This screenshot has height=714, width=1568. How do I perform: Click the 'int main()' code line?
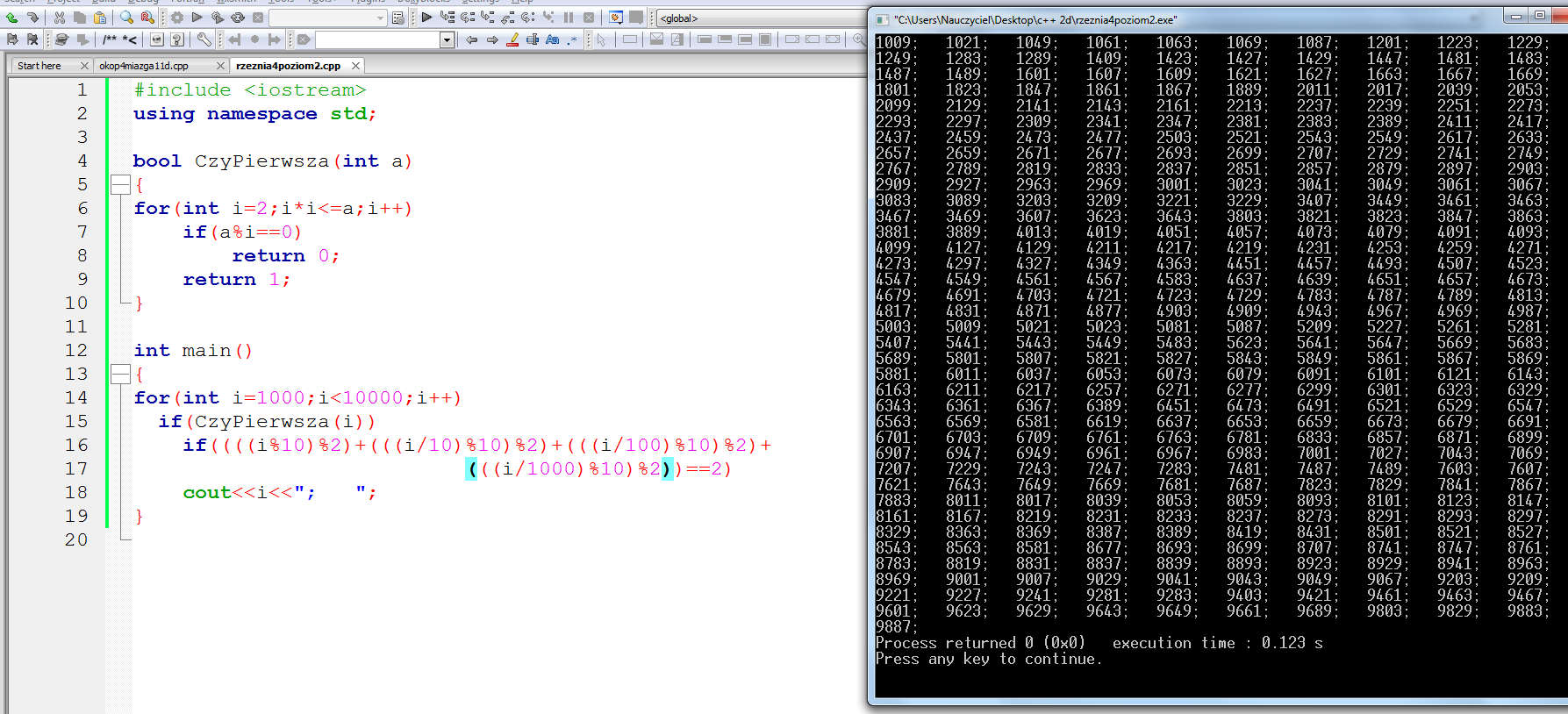point(193,350)
